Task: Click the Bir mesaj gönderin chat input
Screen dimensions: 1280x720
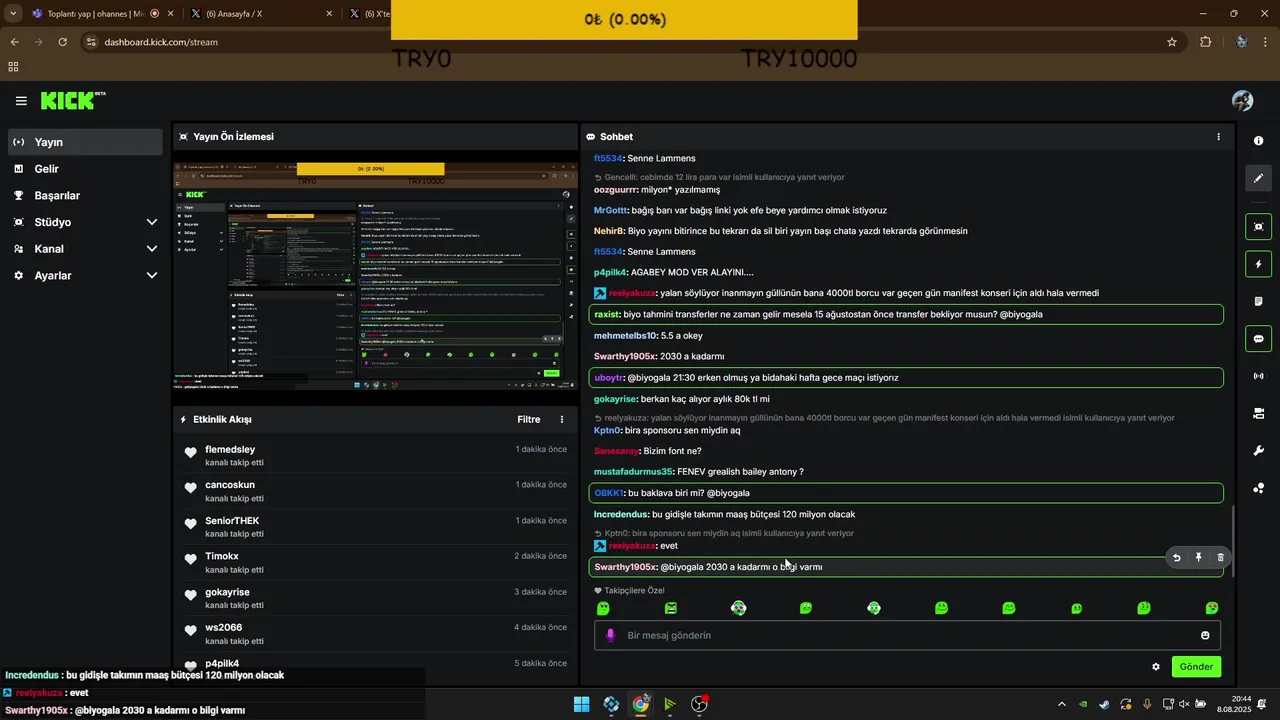Action: tap(907, 635)
